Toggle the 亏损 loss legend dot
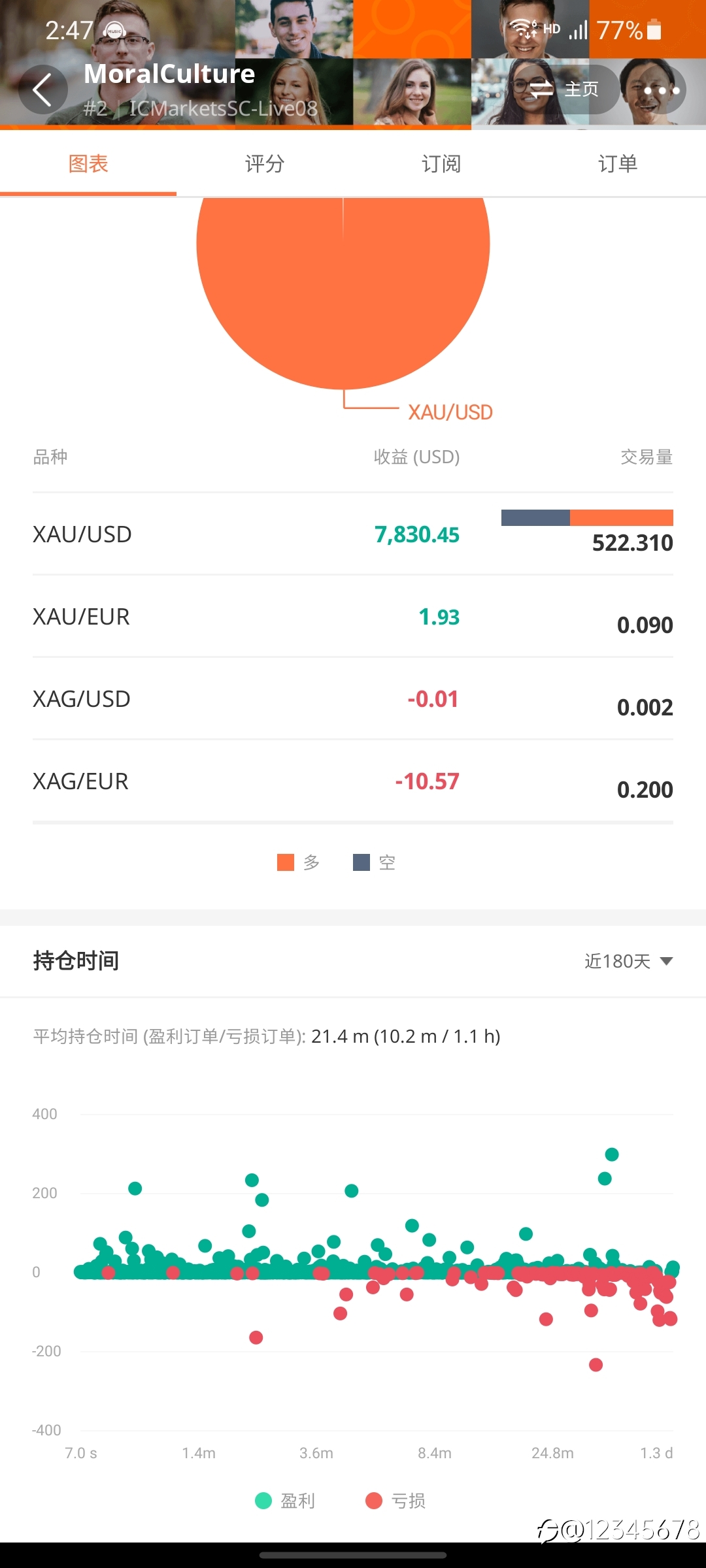The image size is (706, 1568). point(374,1501)
